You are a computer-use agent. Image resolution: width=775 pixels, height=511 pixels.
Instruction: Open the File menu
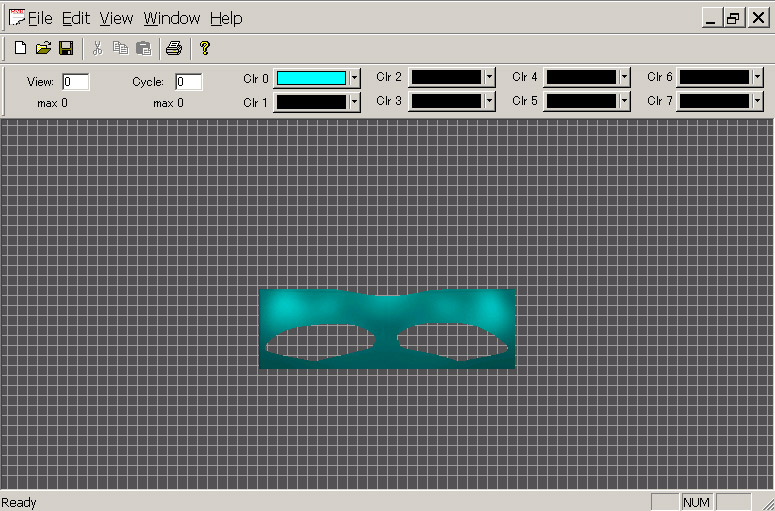[x=40, y=18]
